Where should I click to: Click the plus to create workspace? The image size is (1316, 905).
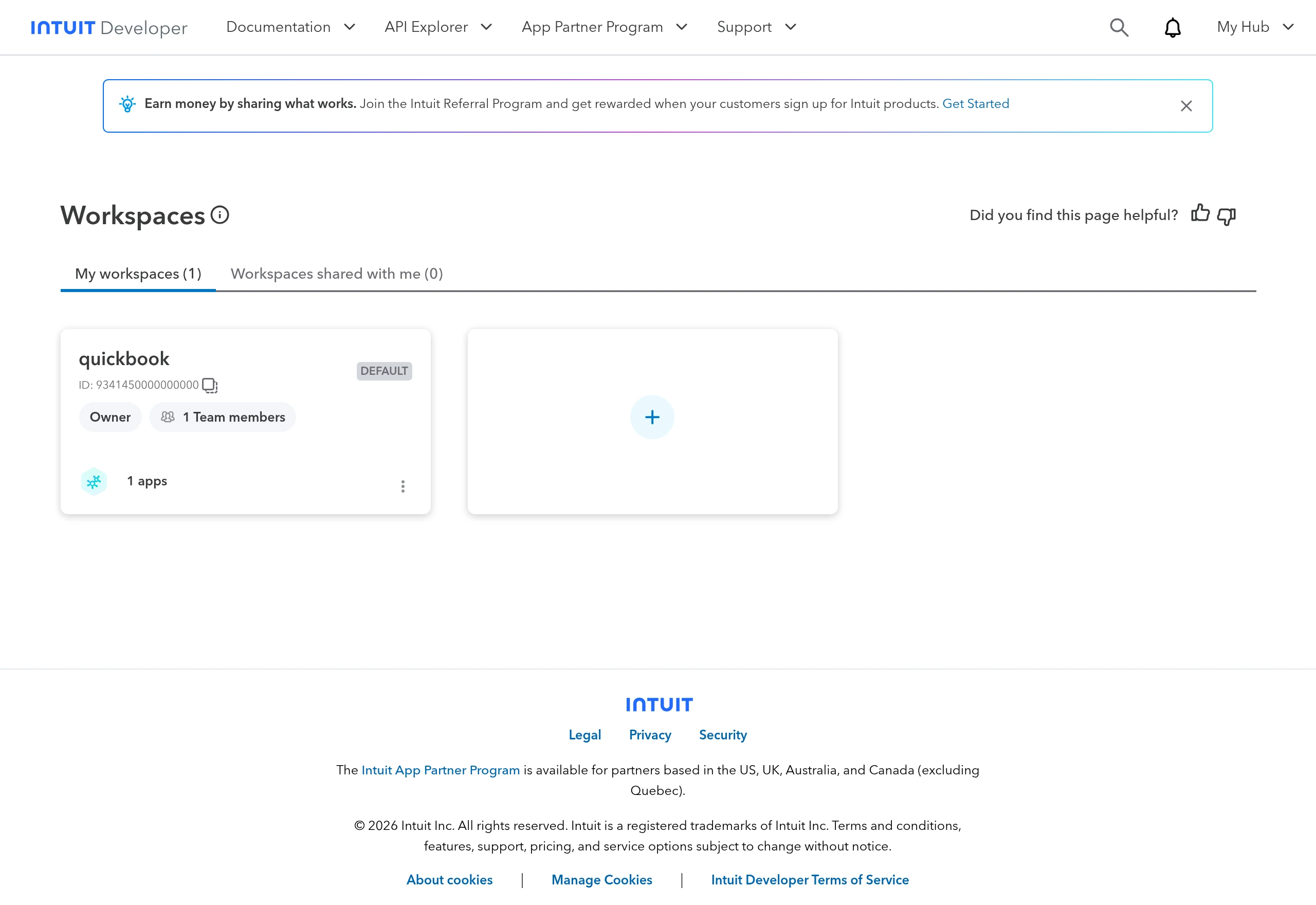(x=652, y=418)
